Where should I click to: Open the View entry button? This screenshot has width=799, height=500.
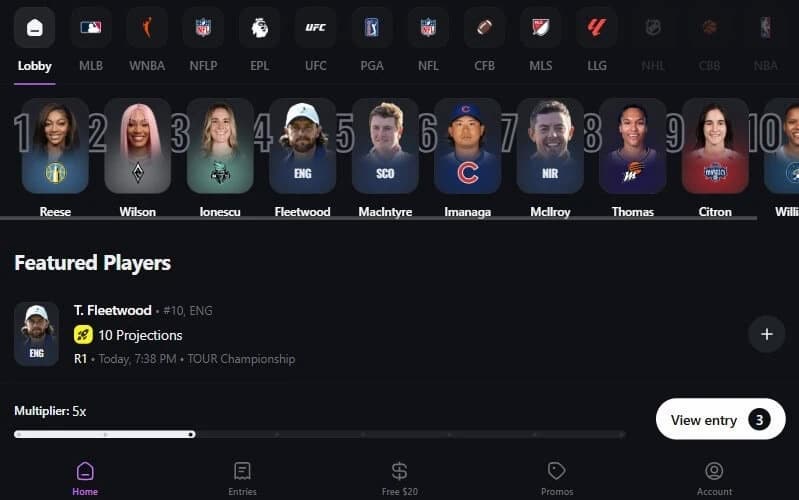721,419
